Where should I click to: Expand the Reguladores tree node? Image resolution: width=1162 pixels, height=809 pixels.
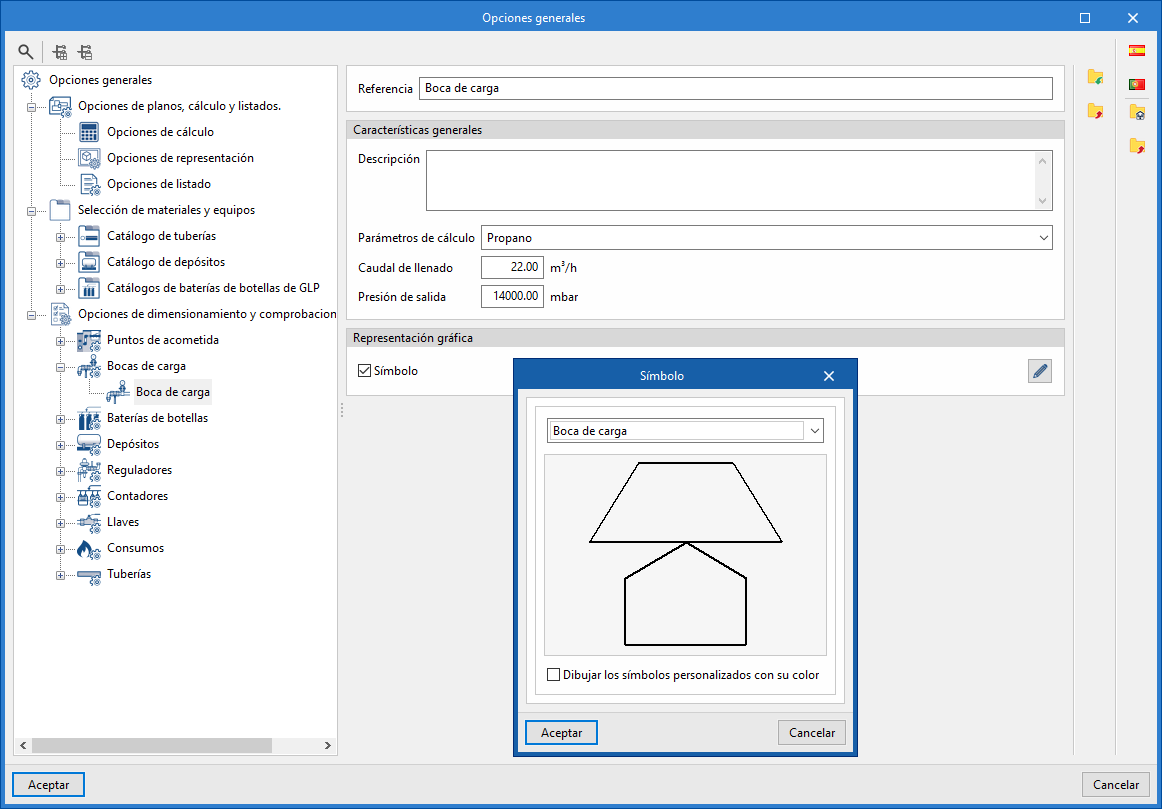[x=61, y=471]
